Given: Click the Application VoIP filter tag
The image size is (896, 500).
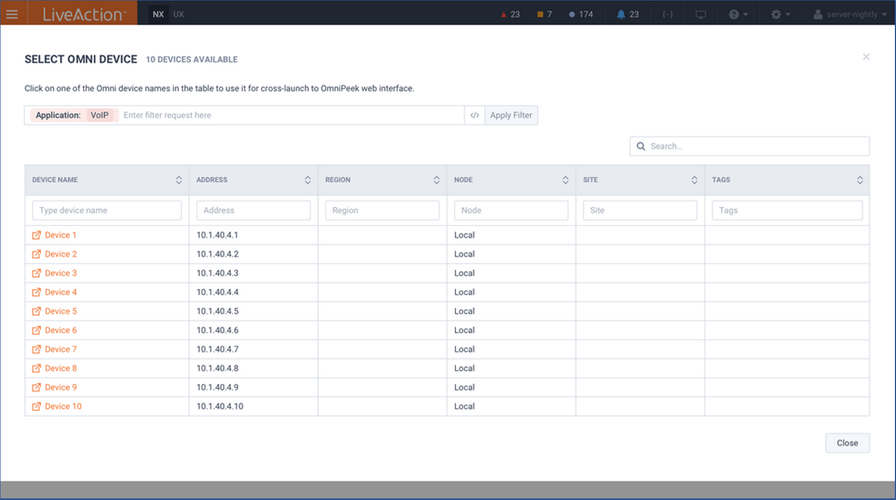Looking at the screenshot, I should [x=74, y=115].
